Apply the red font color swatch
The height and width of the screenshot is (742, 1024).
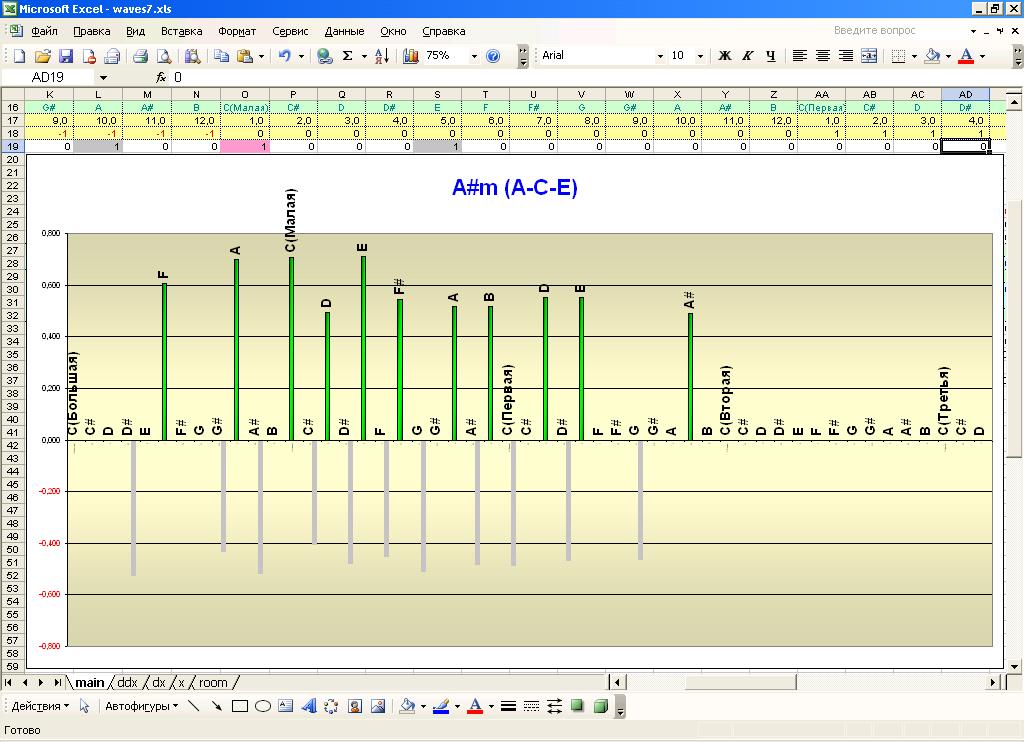(966, 56)
